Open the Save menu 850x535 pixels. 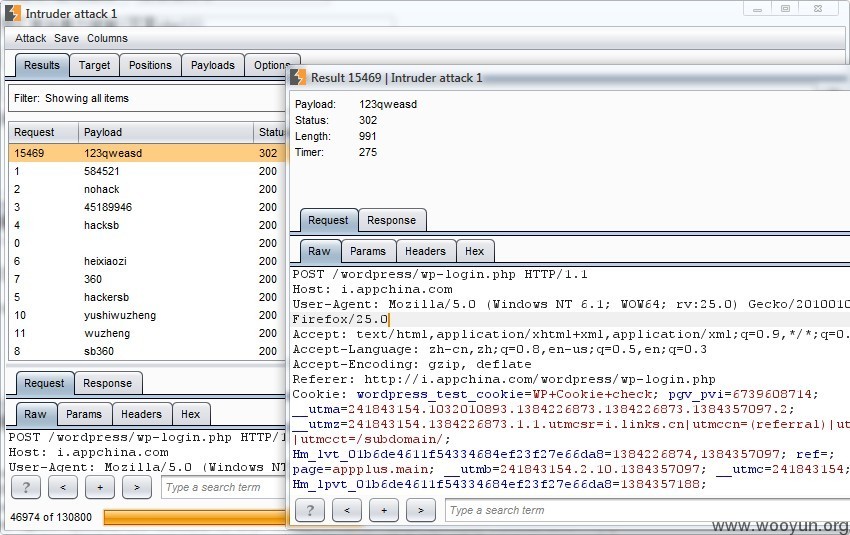pyautogui.click(x=66, y=38)
